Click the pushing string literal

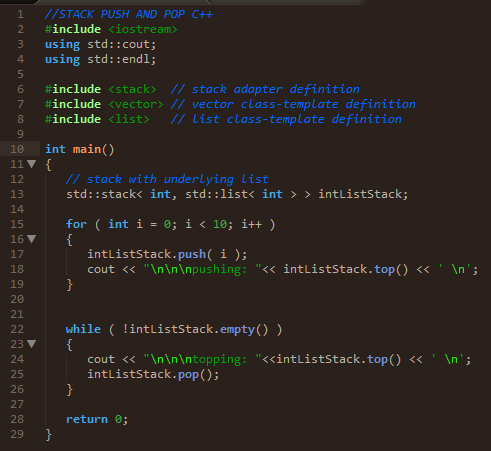coord(202,269)
